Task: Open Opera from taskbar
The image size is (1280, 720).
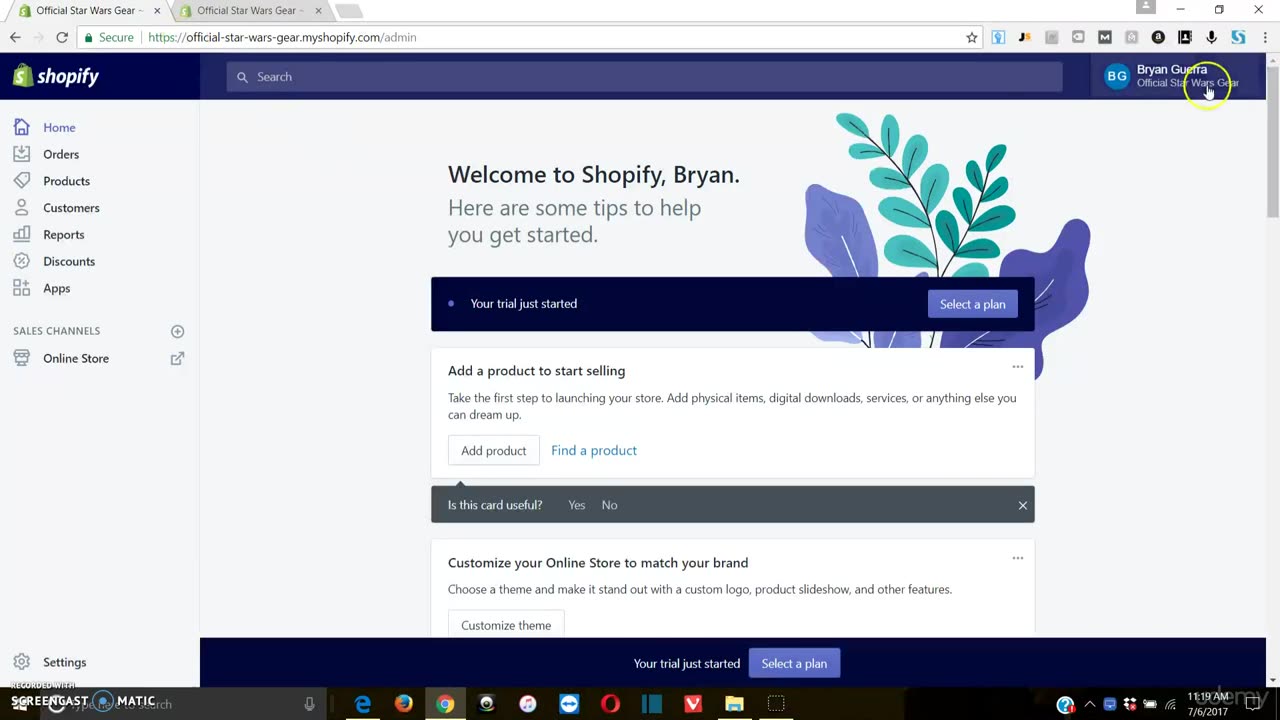Action: [610, 704]
